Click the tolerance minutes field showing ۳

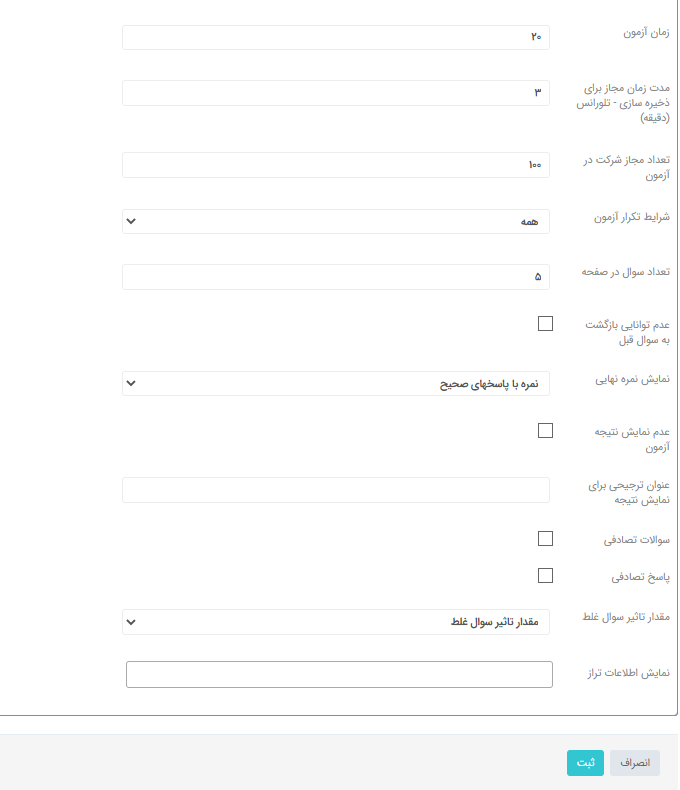(x=335, y=93)
